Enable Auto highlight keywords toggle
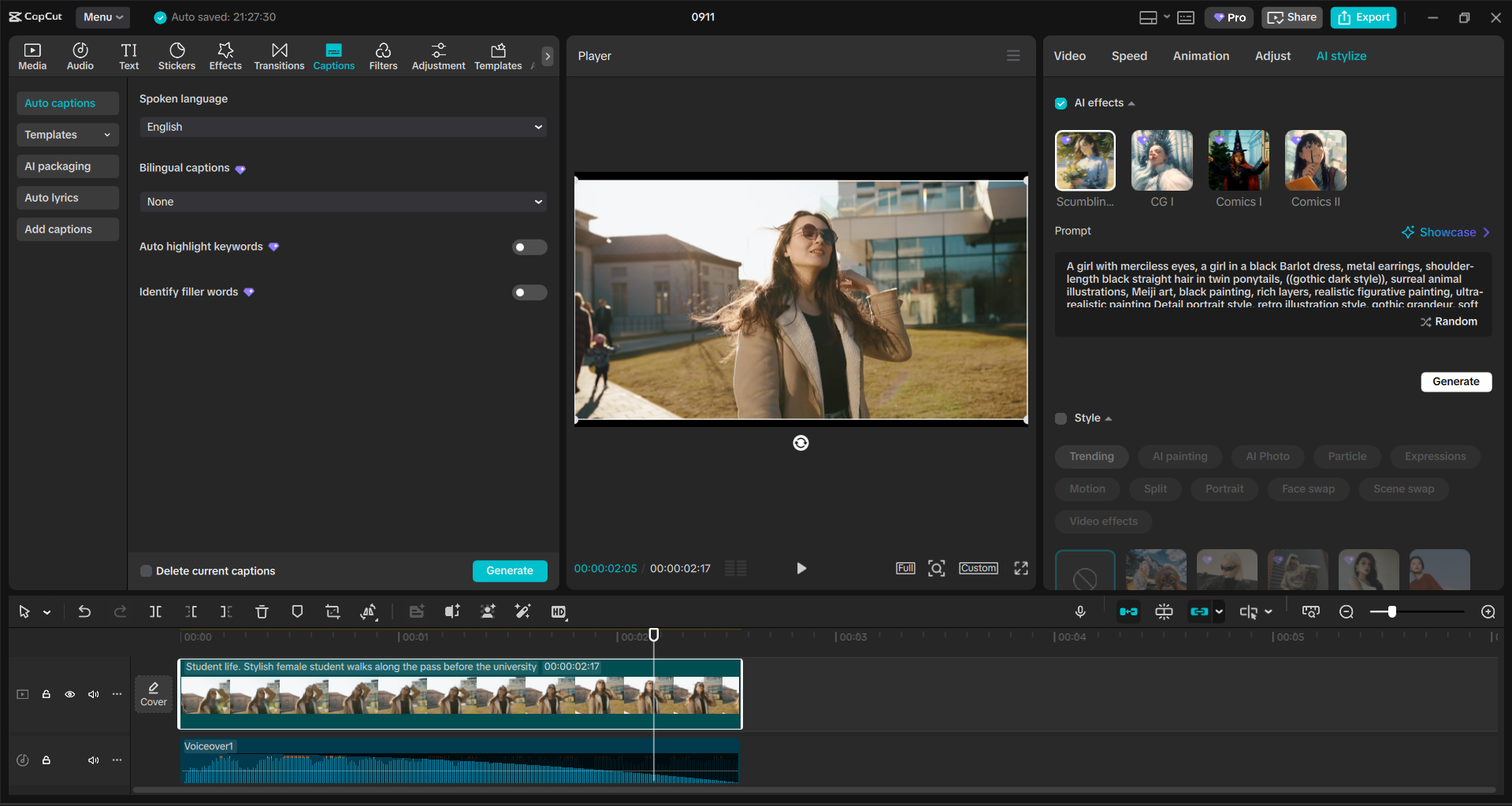 tap(529, 247)
